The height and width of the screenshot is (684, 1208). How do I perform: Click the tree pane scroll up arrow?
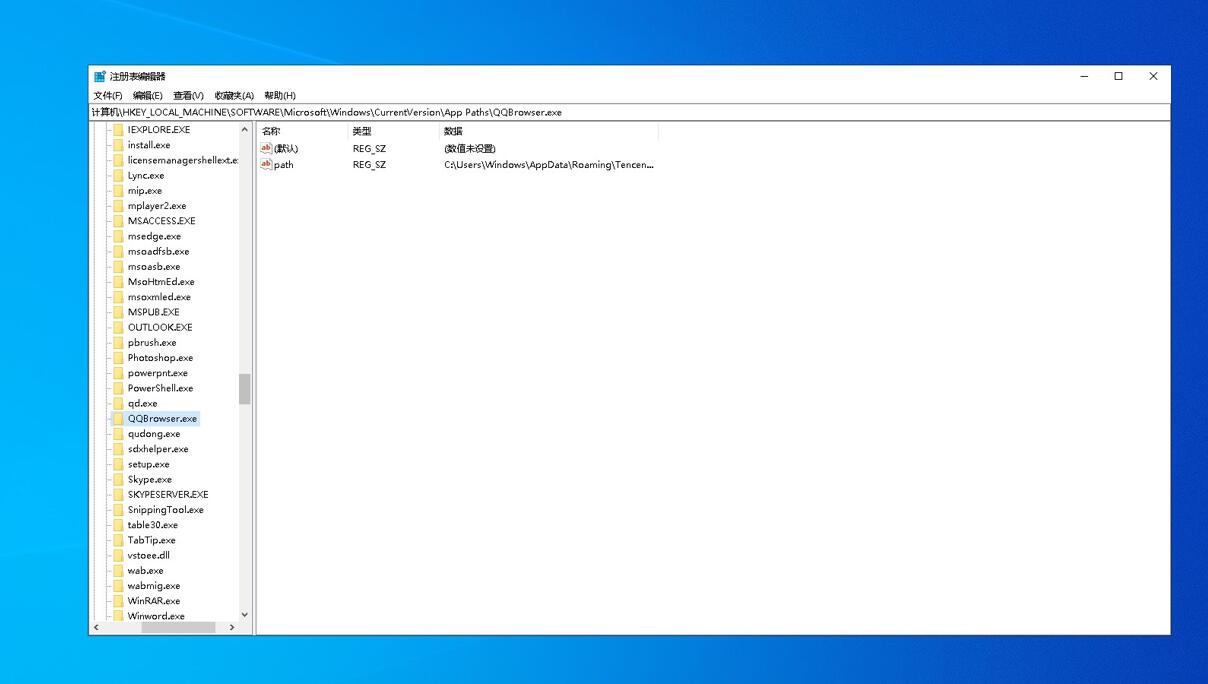coord(244,130)
